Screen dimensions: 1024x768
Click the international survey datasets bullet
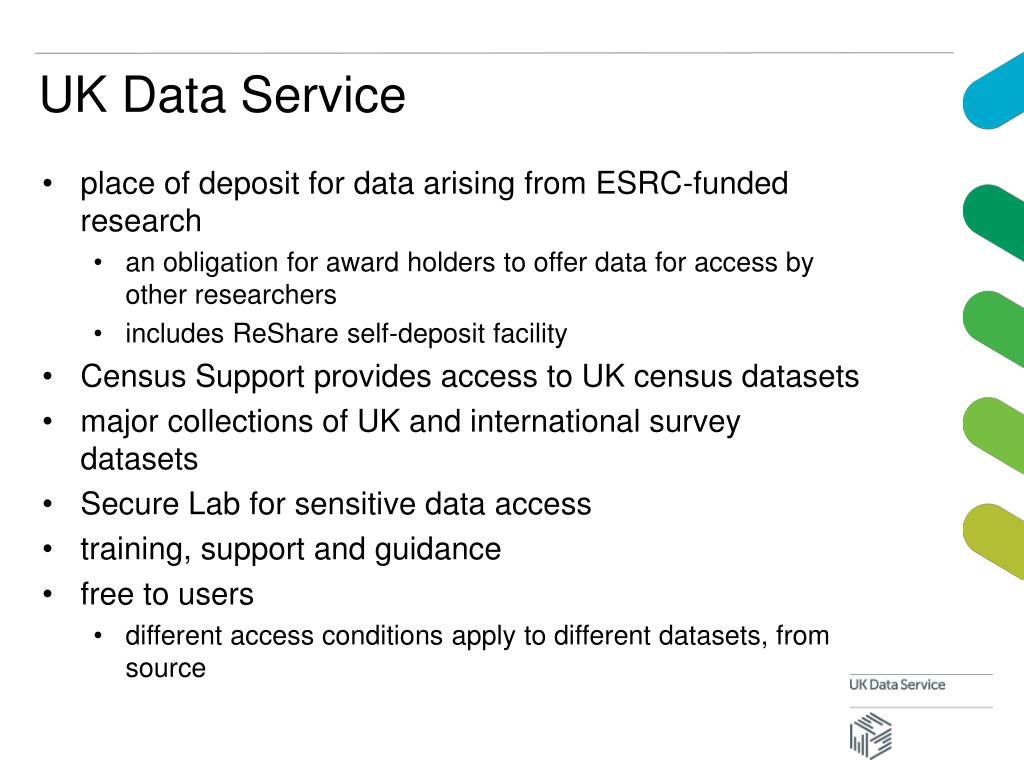point(411,440)
